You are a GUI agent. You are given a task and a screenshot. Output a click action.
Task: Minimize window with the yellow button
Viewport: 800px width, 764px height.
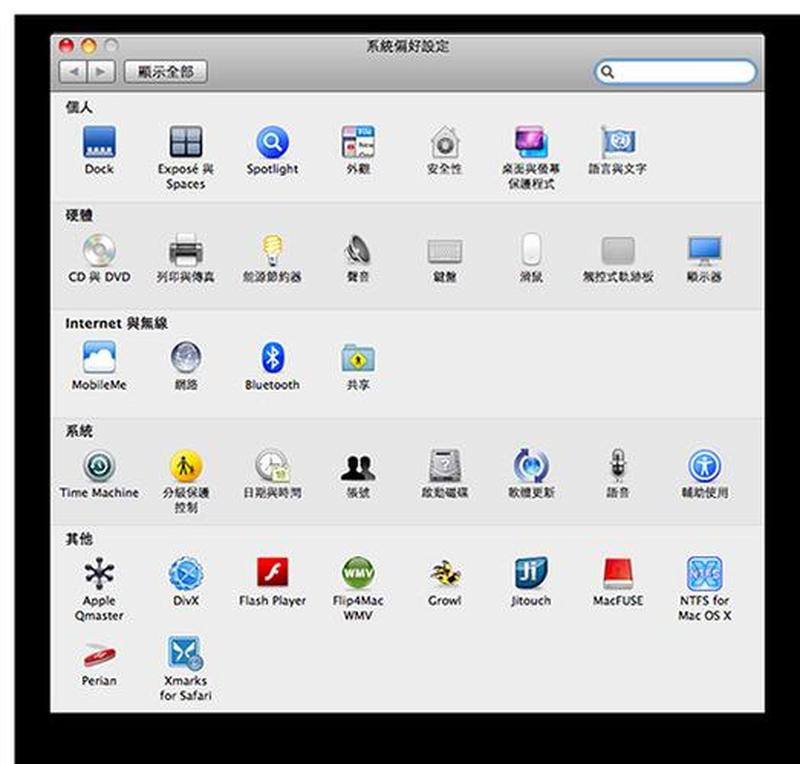(x=89, y=46)
